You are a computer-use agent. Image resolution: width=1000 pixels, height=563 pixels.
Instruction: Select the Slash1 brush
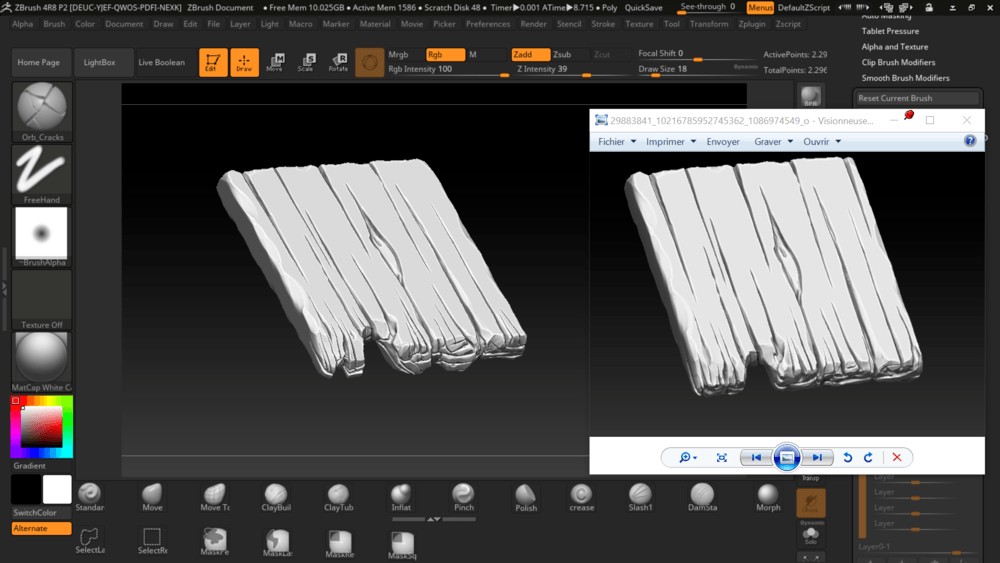click(640, 497)
